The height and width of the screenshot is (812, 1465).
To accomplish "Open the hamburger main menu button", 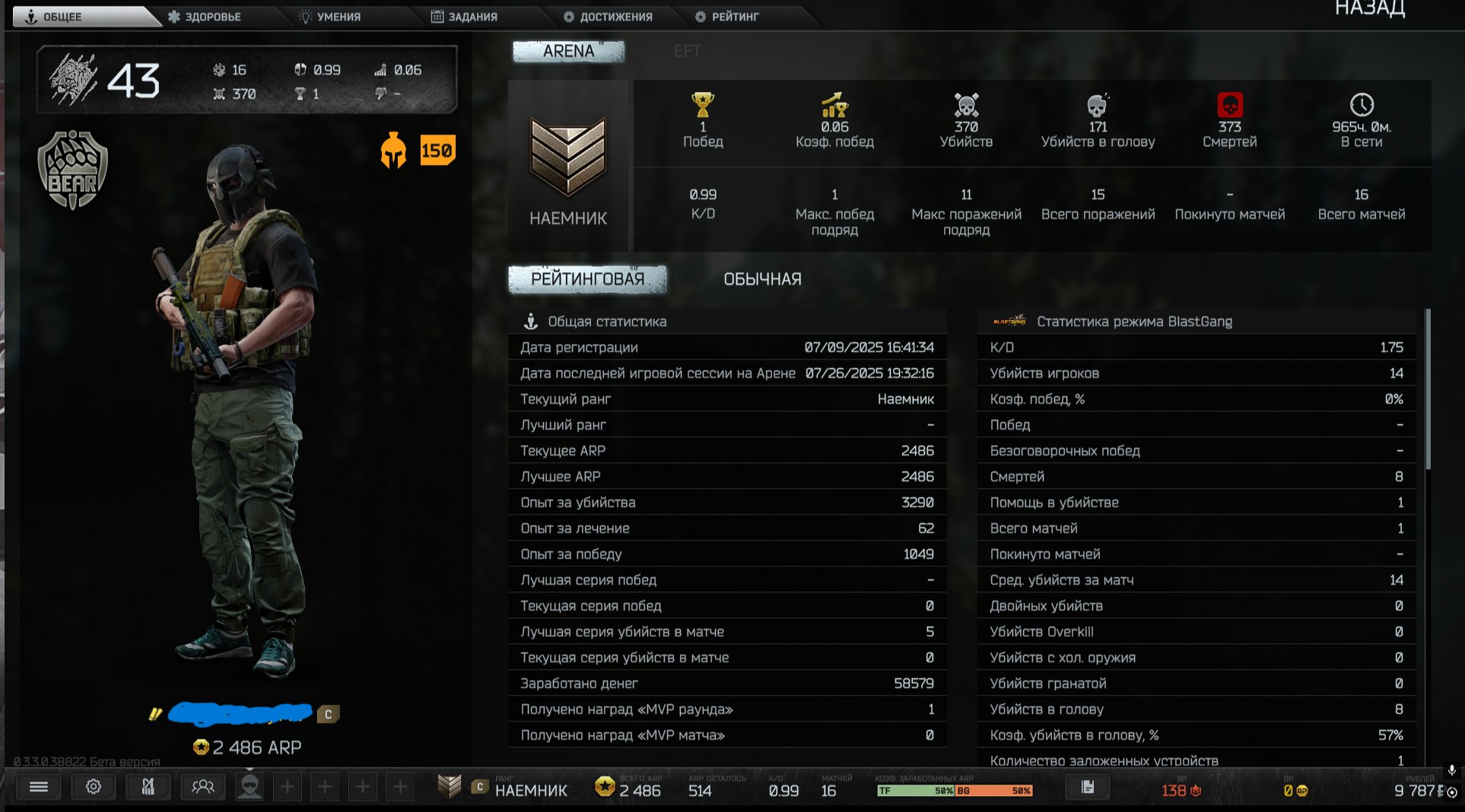I will (39, 787).
